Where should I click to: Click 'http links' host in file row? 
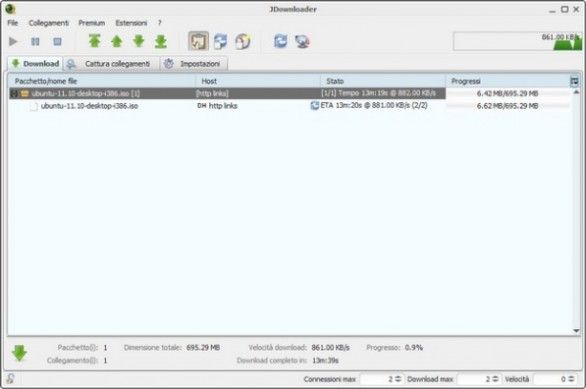pos(223,106)
